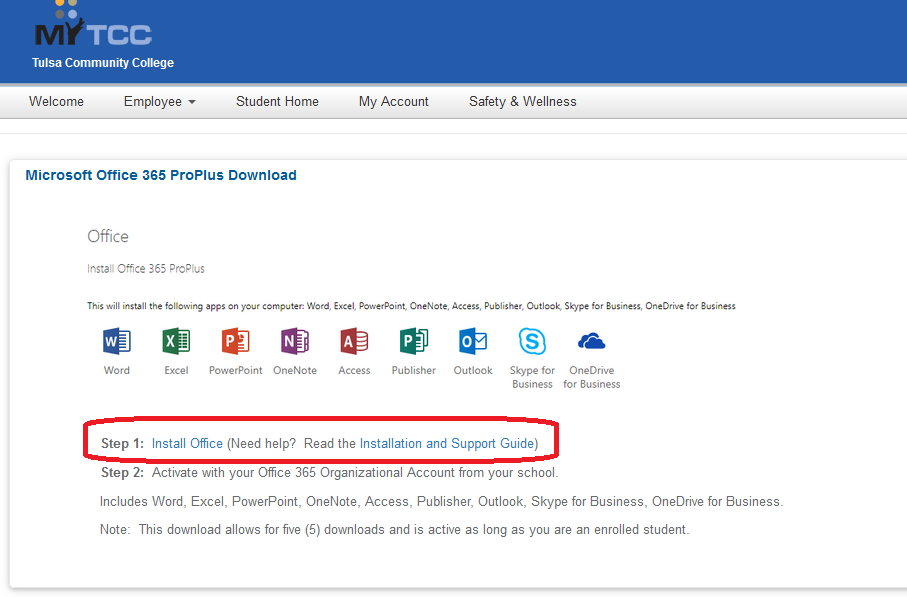Click the Install Office link
The width and height of the screenshot is (907, 597).
pos(187,444)
